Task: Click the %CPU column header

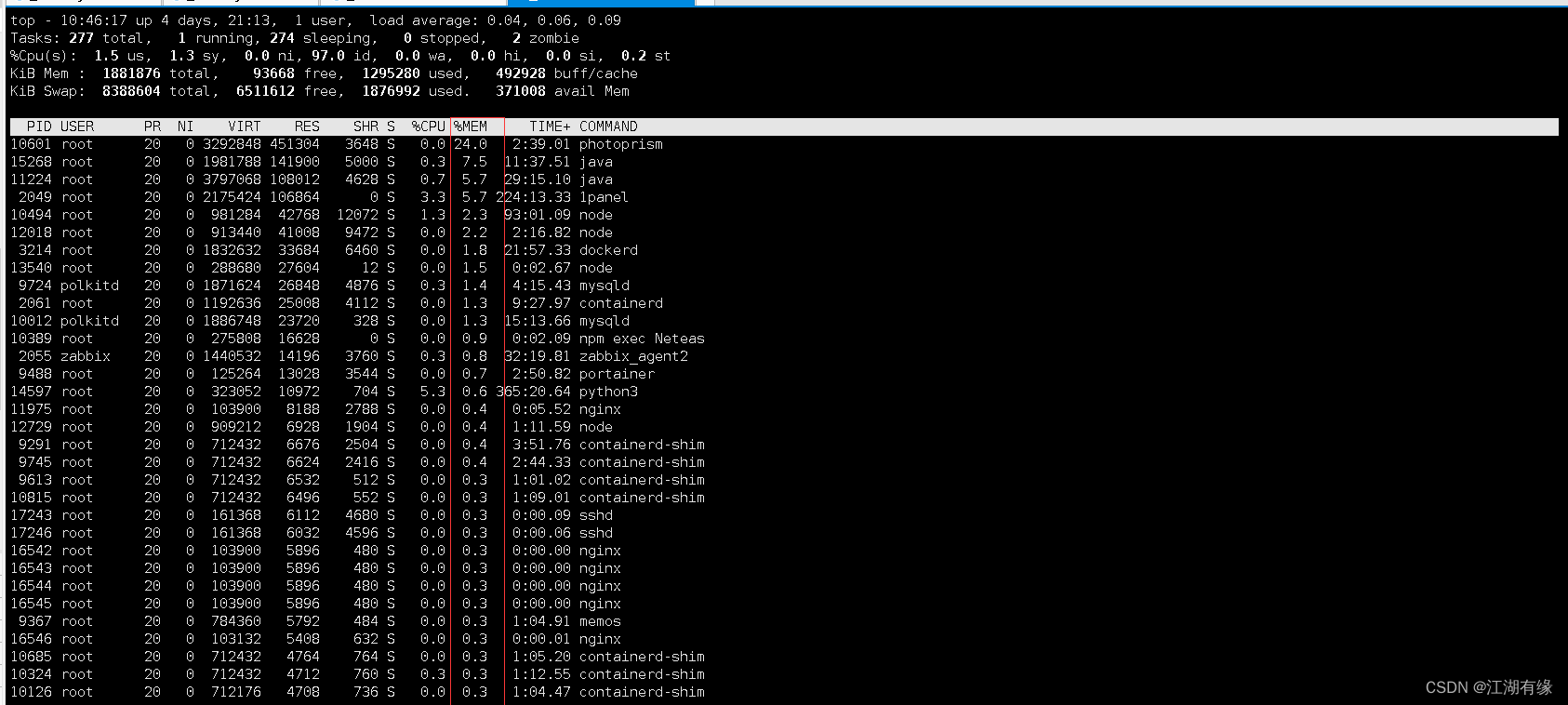Action: [x=429, y=126]
